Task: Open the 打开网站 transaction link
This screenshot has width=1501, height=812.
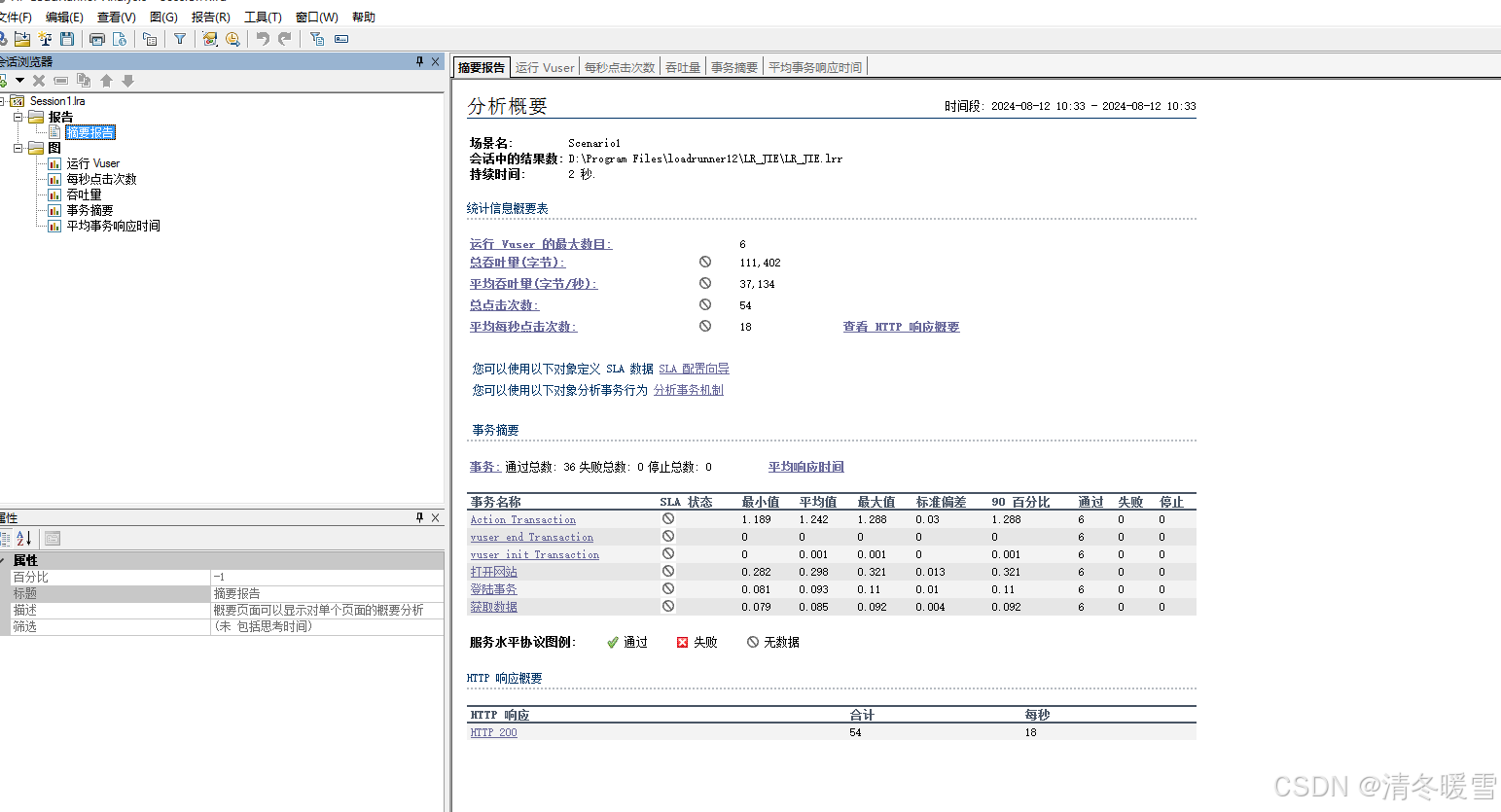Action: pyautogui.click(x=494, y=572)
